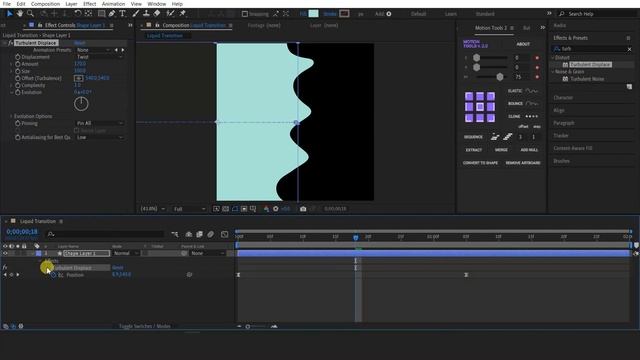This screenshot has width=640, height=360.
Task: Toggle the Snapping checkbox
Action: [244, 14]
